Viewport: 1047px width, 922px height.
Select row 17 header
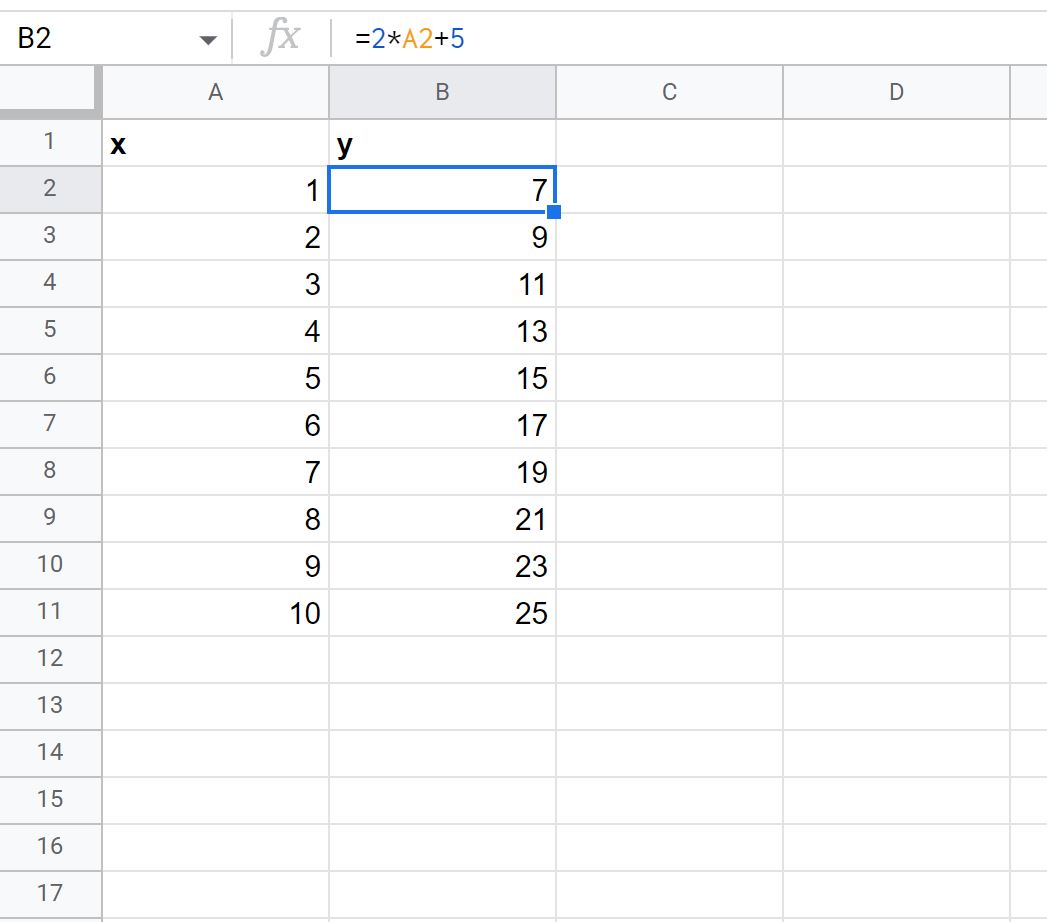point(50,893)
